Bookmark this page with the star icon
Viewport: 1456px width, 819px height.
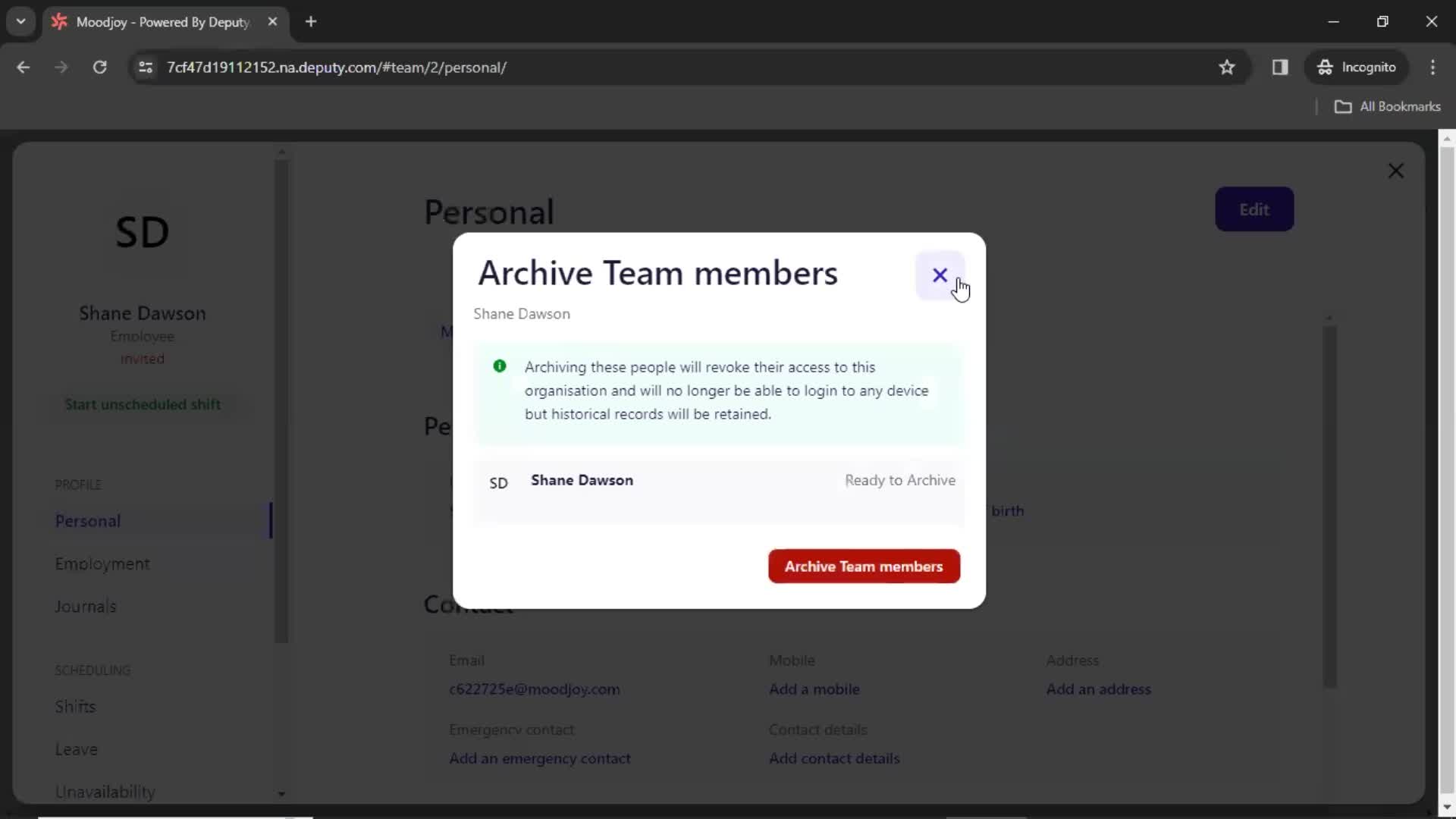[1227, 67]
